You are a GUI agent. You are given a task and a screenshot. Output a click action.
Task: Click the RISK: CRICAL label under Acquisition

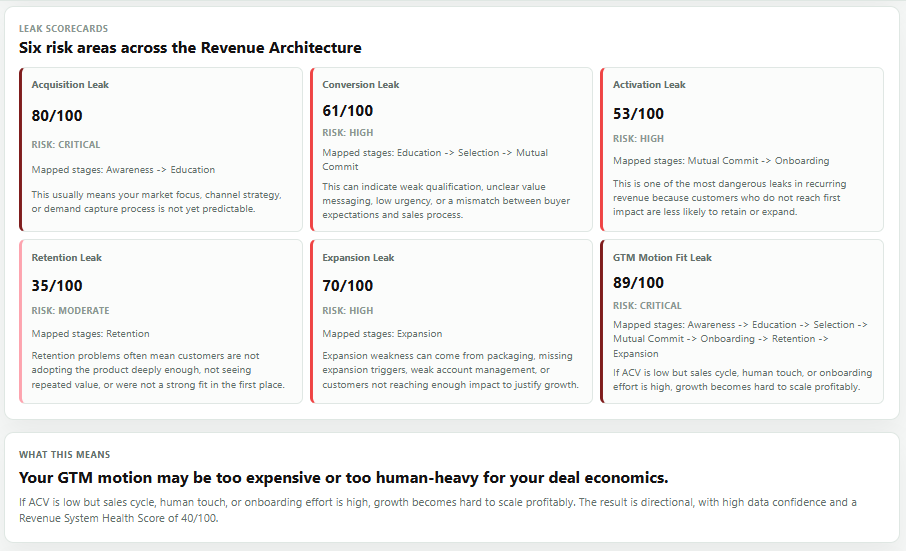[66, 145]
